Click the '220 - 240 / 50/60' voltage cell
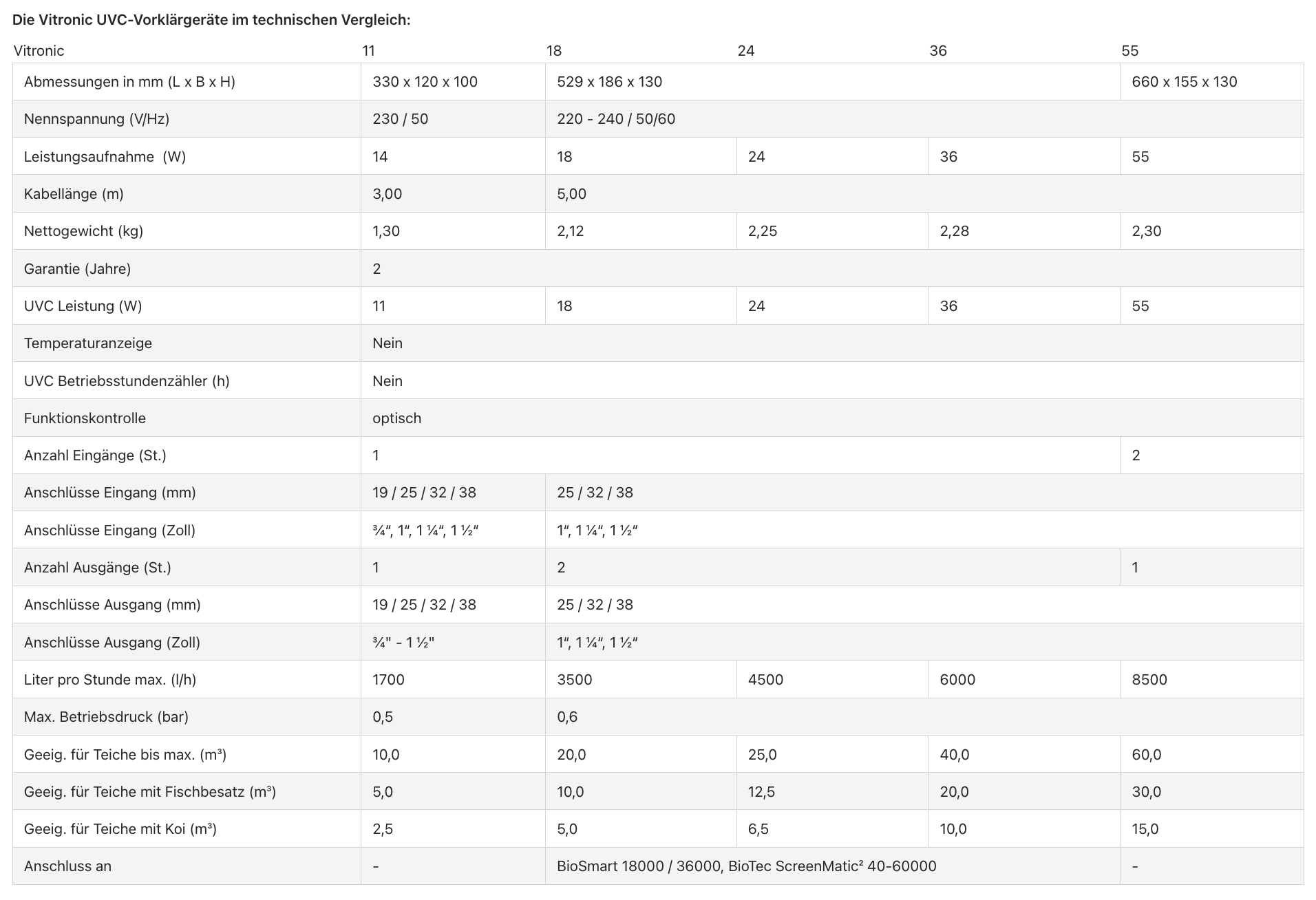The height and width of the screenshot is (900, 1316). pyautogui.click(x=616, y=119)
